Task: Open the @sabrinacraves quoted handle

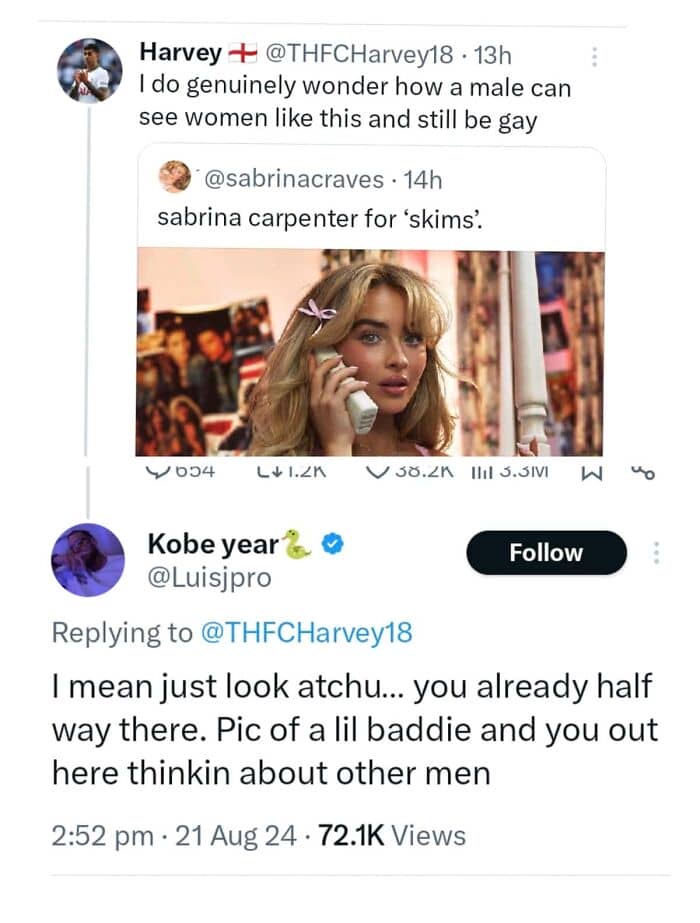Action: 294,179
